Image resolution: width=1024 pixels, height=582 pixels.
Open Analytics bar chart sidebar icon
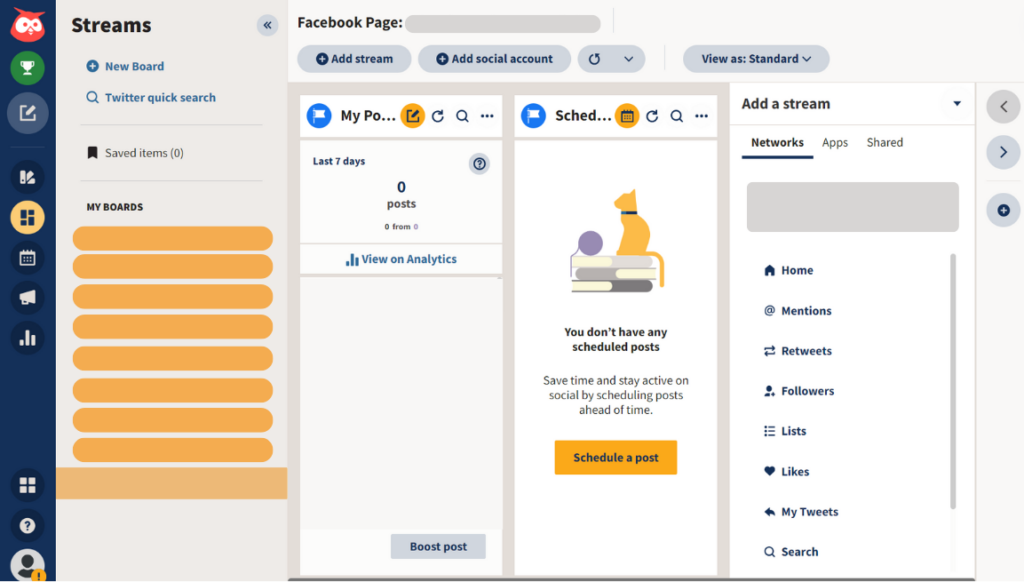(27, 337)
